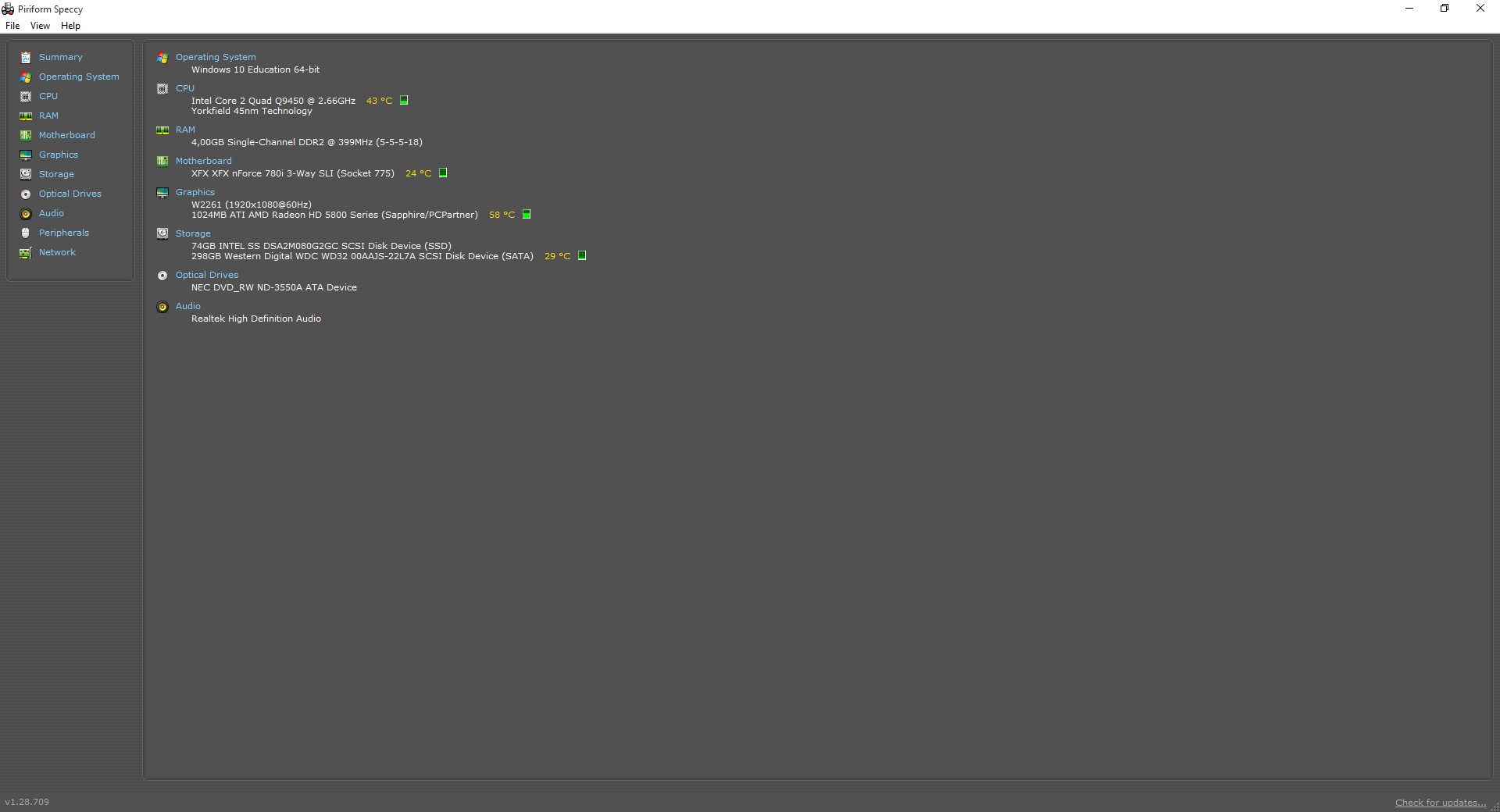Click the graphics card temperature indicator
This screenshot has width=1500, height=812.
click(527, 215)
